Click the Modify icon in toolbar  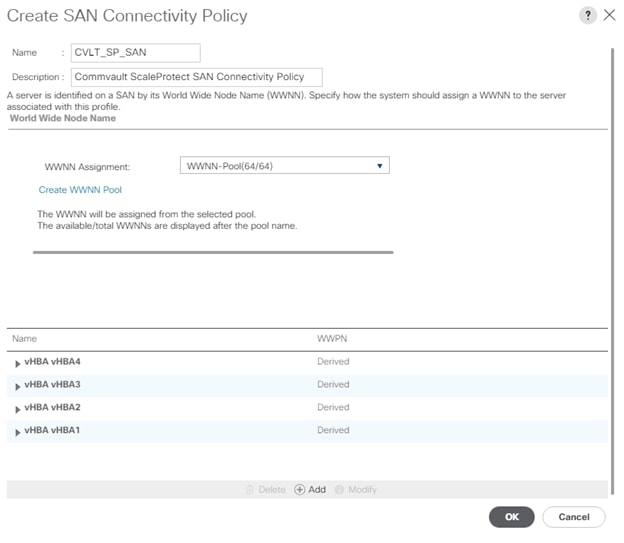[x=340, y=489]
